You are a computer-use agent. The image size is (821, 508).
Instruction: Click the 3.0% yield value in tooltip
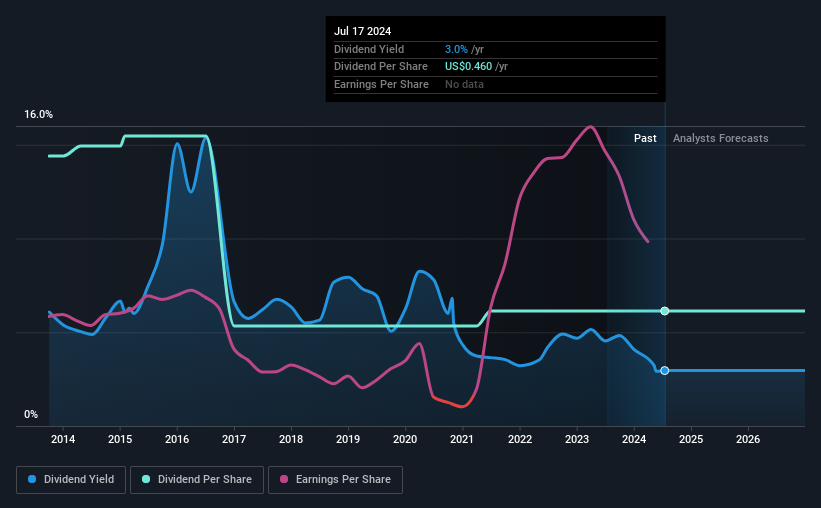tap(454, 49)
